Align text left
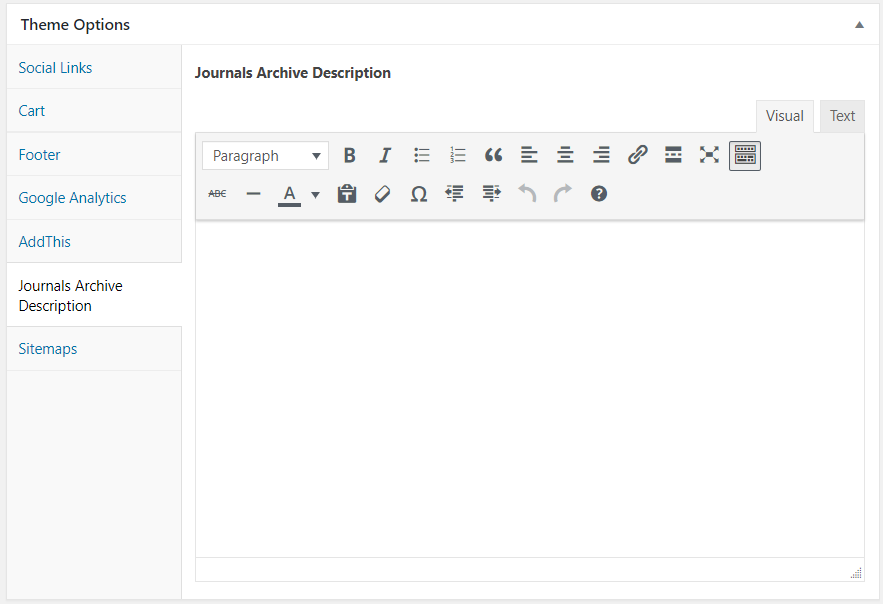 tap(529, 155)
